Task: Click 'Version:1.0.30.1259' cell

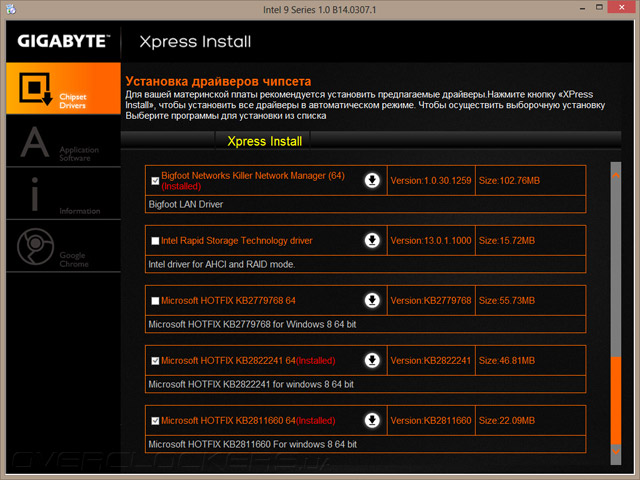Action: pyautogui.click(x=431, y=180)
